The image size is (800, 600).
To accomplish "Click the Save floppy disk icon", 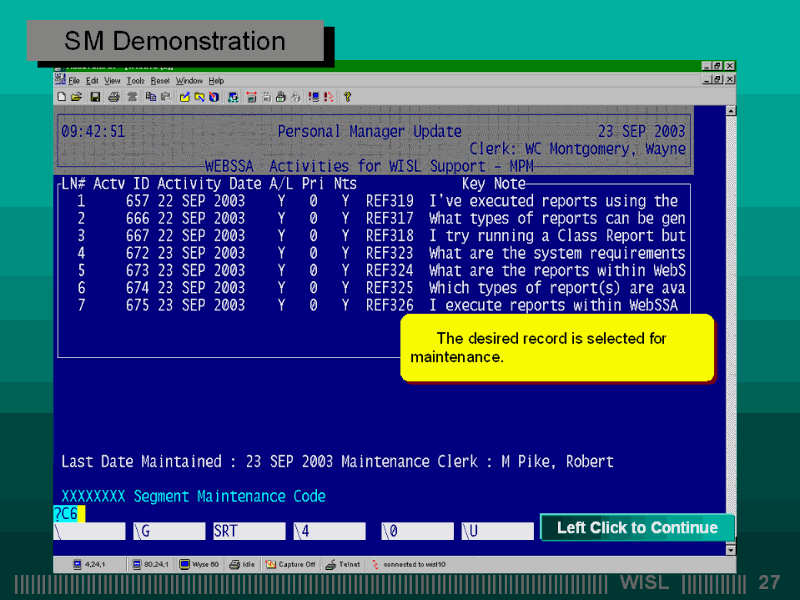I will click(95, 97).
